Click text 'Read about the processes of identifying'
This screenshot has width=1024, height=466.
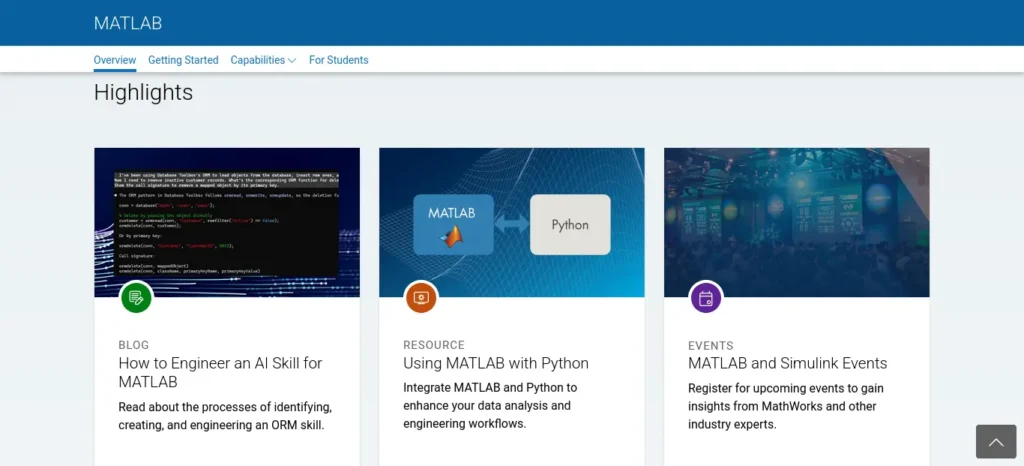click(x=225, y=407)
